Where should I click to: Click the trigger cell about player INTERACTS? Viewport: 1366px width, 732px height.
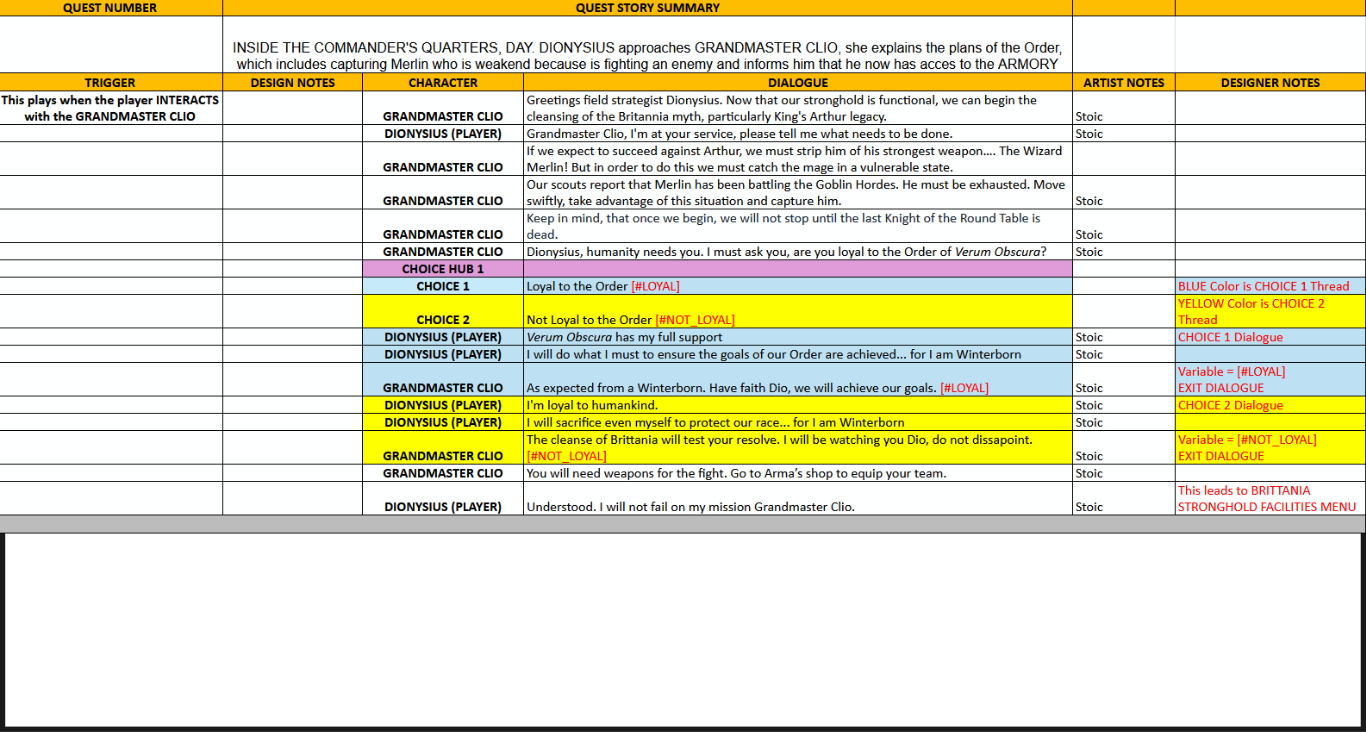[x=110, y=108]
